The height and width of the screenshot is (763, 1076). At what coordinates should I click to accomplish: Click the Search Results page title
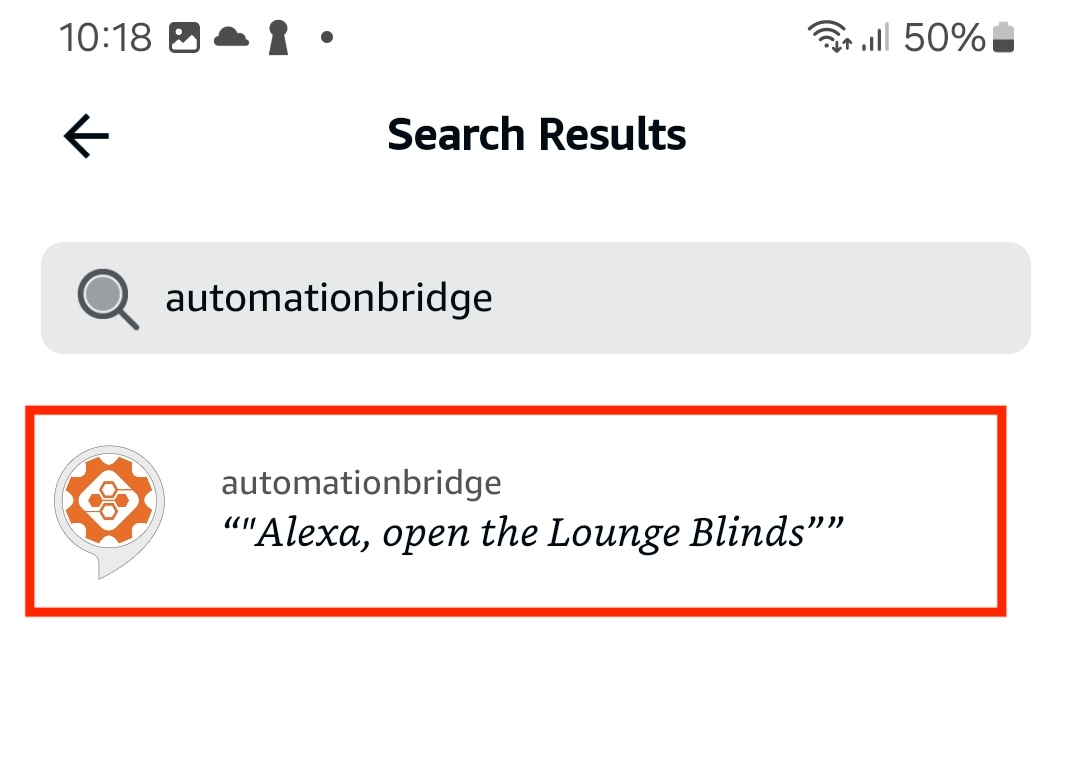537,134
